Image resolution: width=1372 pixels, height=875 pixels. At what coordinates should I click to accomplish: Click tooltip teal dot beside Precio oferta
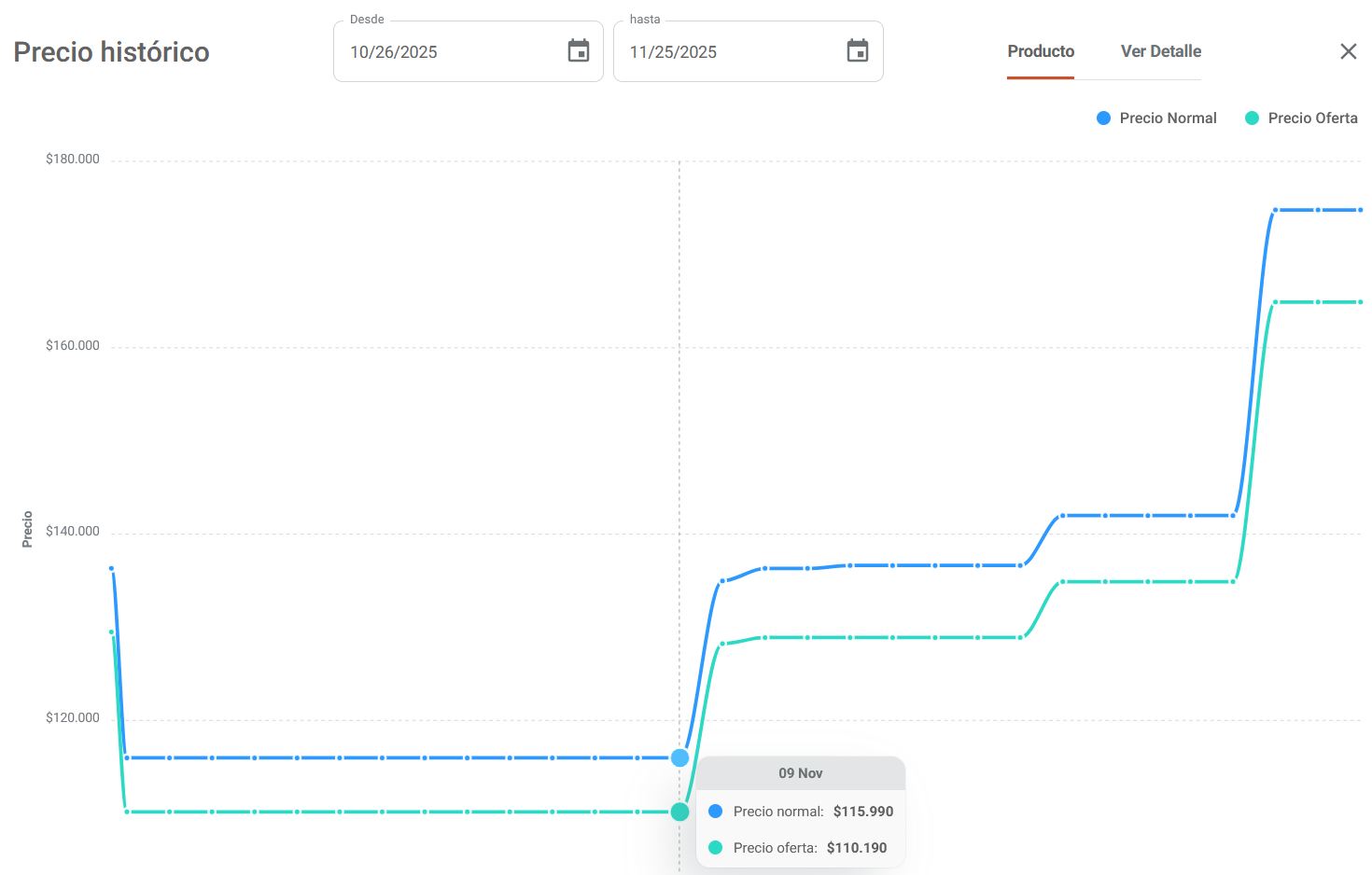(x=716, y=848)
